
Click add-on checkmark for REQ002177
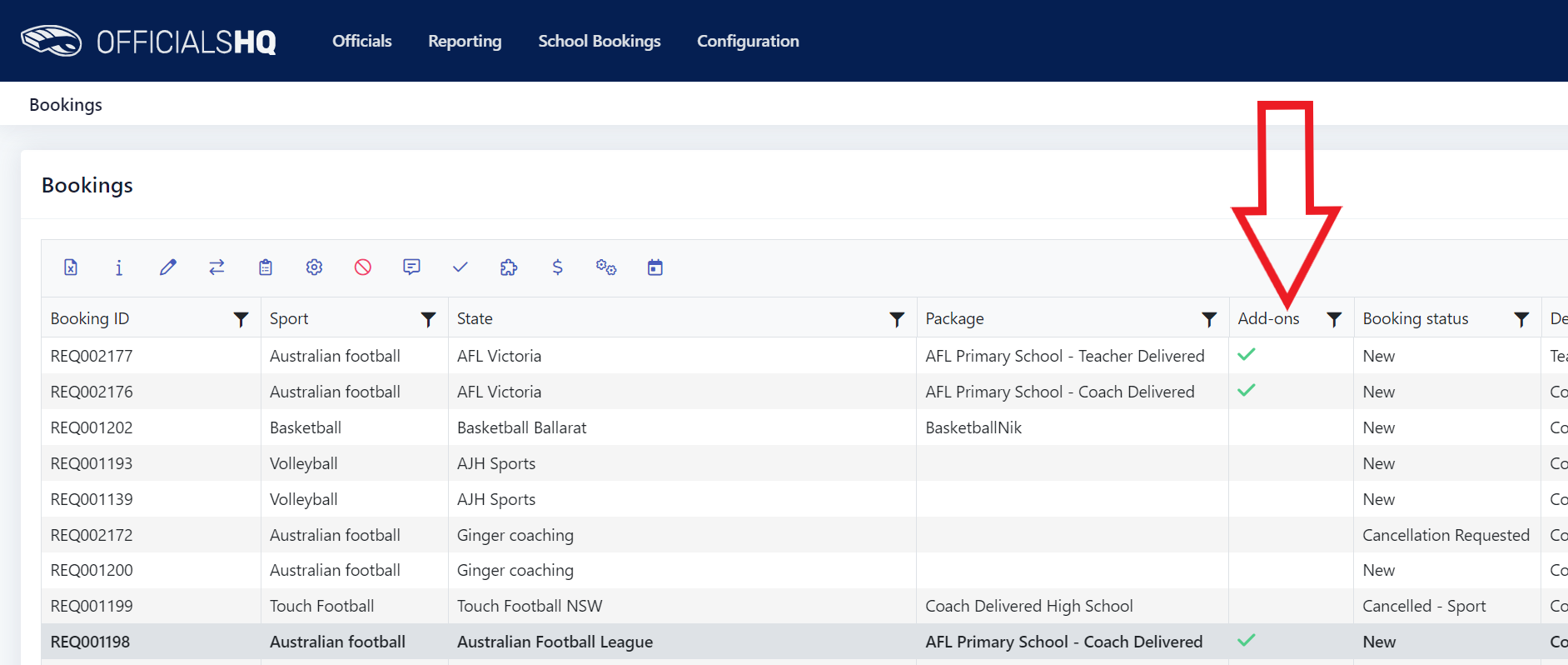1247,354
